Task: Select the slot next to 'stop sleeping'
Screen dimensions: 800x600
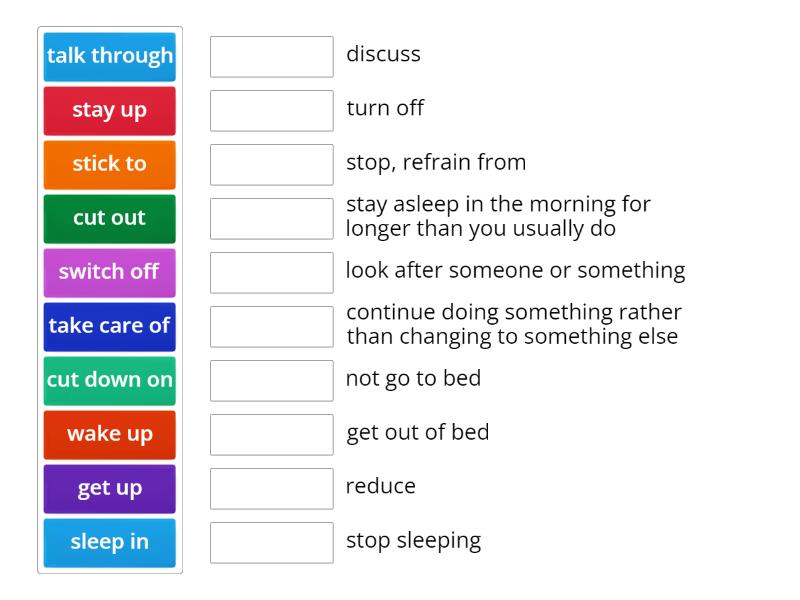Action: pyautogui.click(x=272, y=542)
